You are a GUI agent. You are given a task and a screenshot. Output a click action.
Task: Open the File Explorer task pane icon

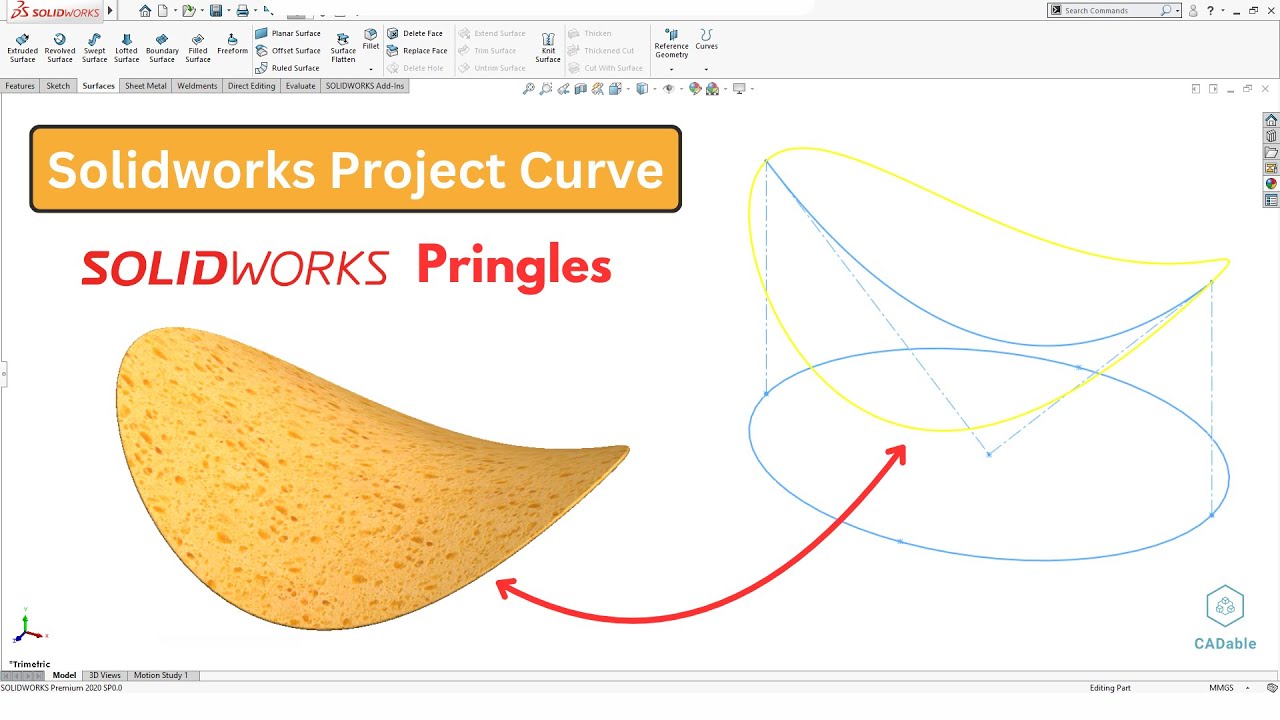(x=1271, y=152)
